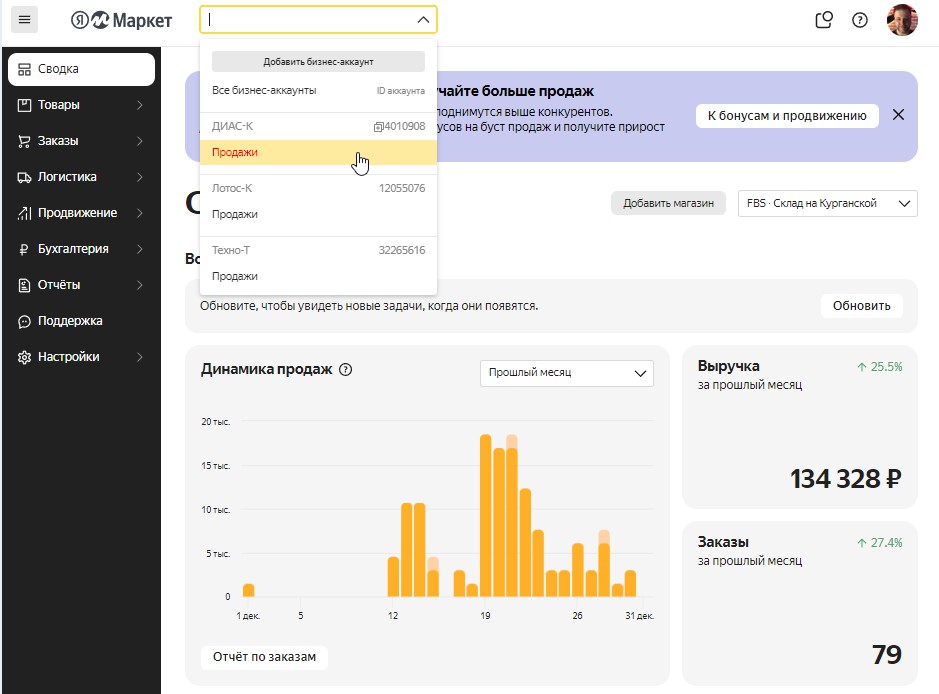939x694 pixels.
Task: Click the Добавить бизнес-аккаунт button
Action: click(318, 62)
